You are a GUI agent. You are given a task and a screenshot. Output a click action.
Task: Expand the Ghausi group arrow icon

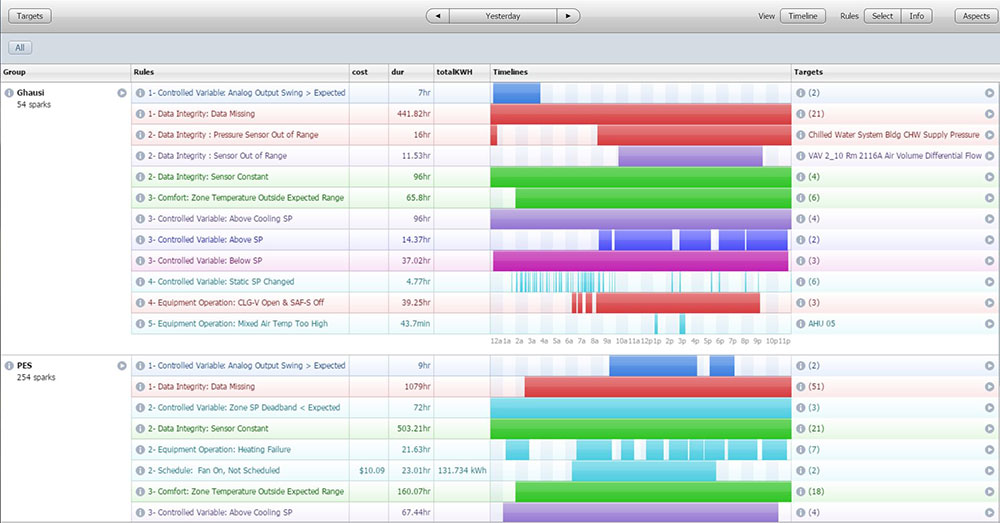pyautogui.click(x=122, y=92)
